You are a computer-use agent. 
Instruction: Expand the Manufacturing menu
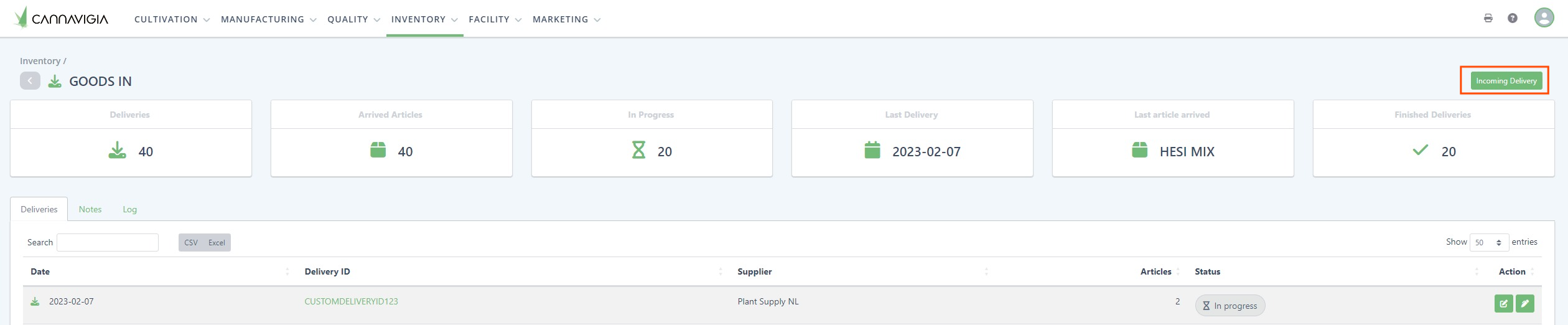coord(268,19)
